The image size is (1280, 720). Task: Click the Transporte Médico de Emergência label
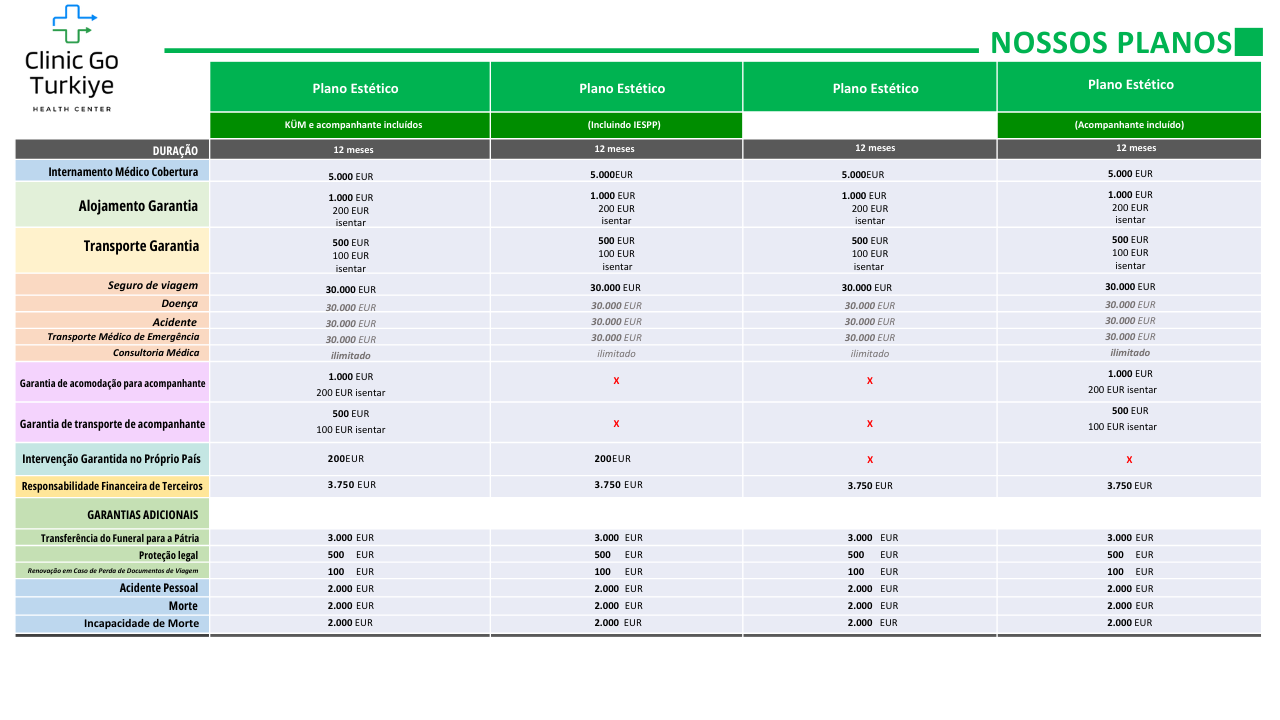[x=123, y=337]
